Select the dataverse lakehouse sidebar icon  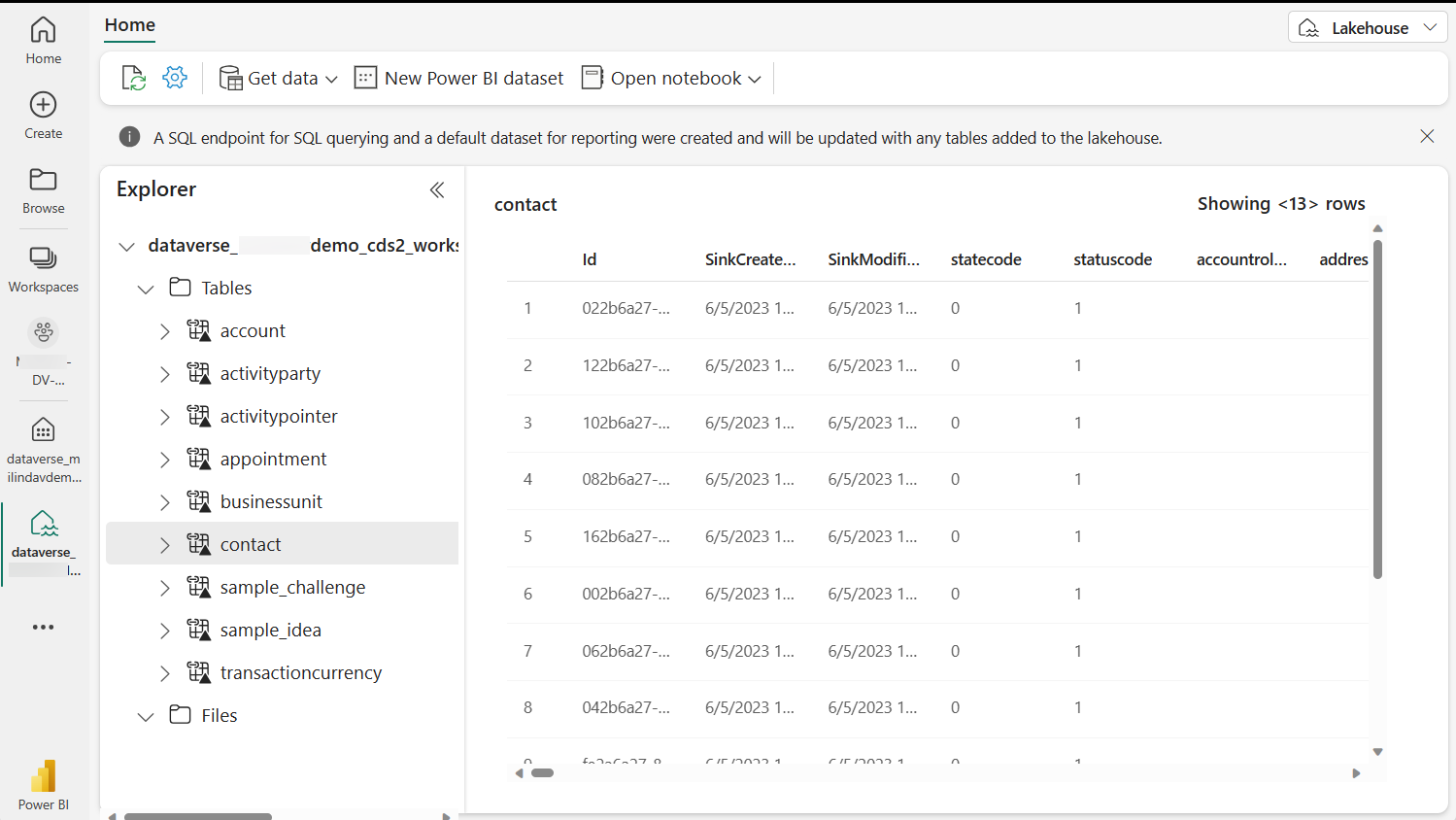(44, 523)
